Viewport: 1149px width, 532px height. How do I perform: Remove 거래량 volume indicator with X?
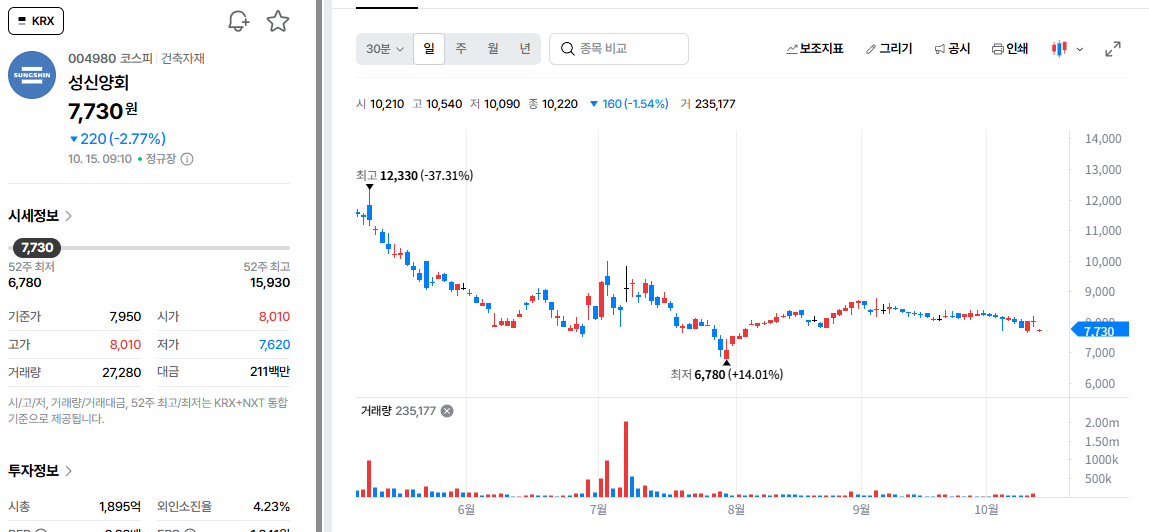click(x=447, y=411)
